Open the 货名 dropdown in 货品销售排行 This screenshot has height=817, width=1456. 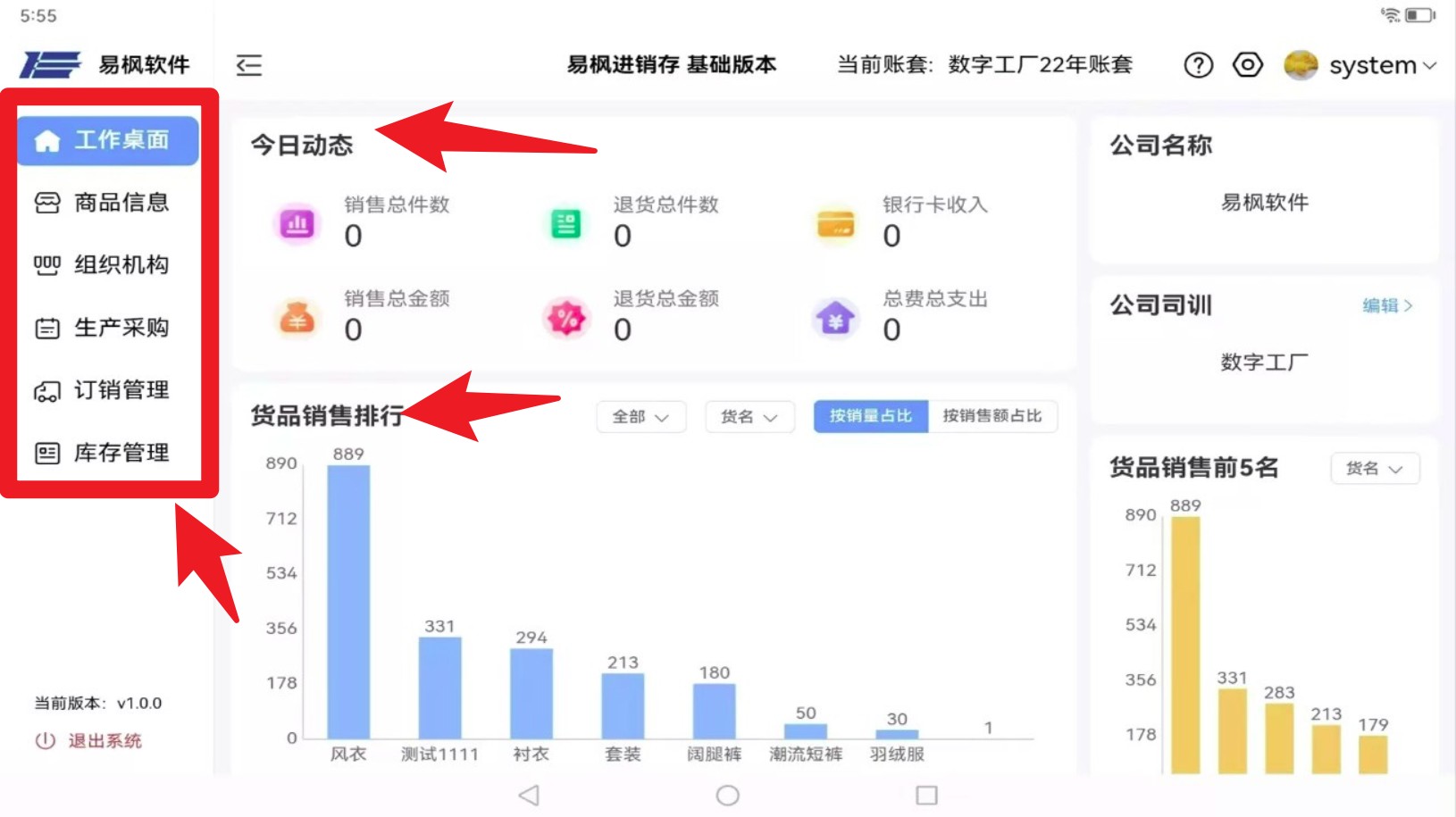pos(749,417)
